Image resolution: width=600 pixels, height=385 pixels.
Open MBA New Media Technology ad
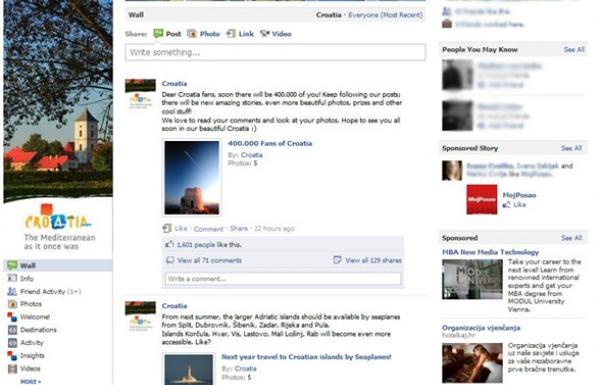pyautogui.click(x=490, y=252)
